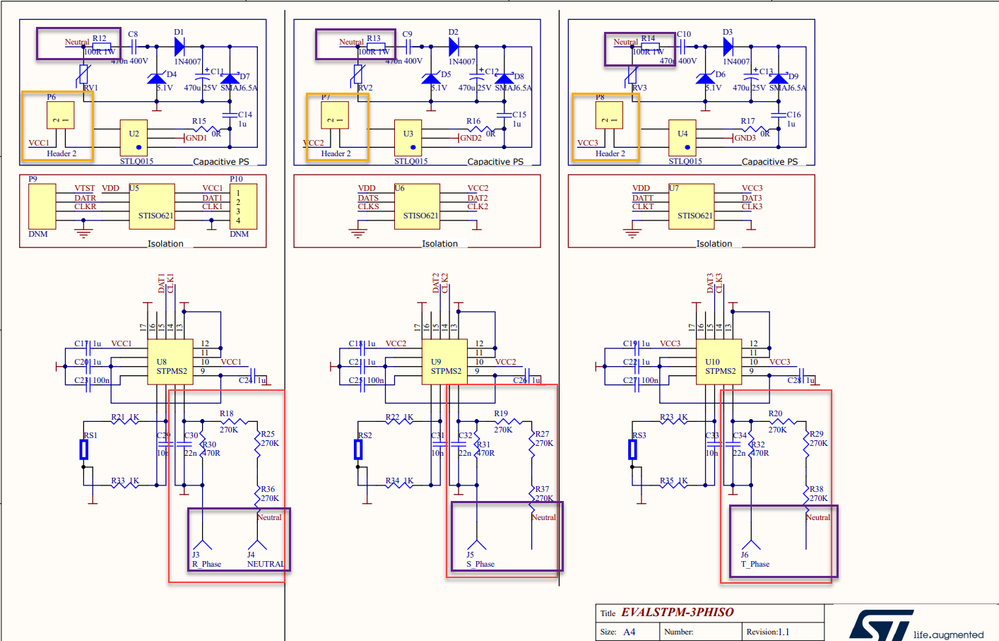Click the C26 capacitor label

[x=520, y=380]
